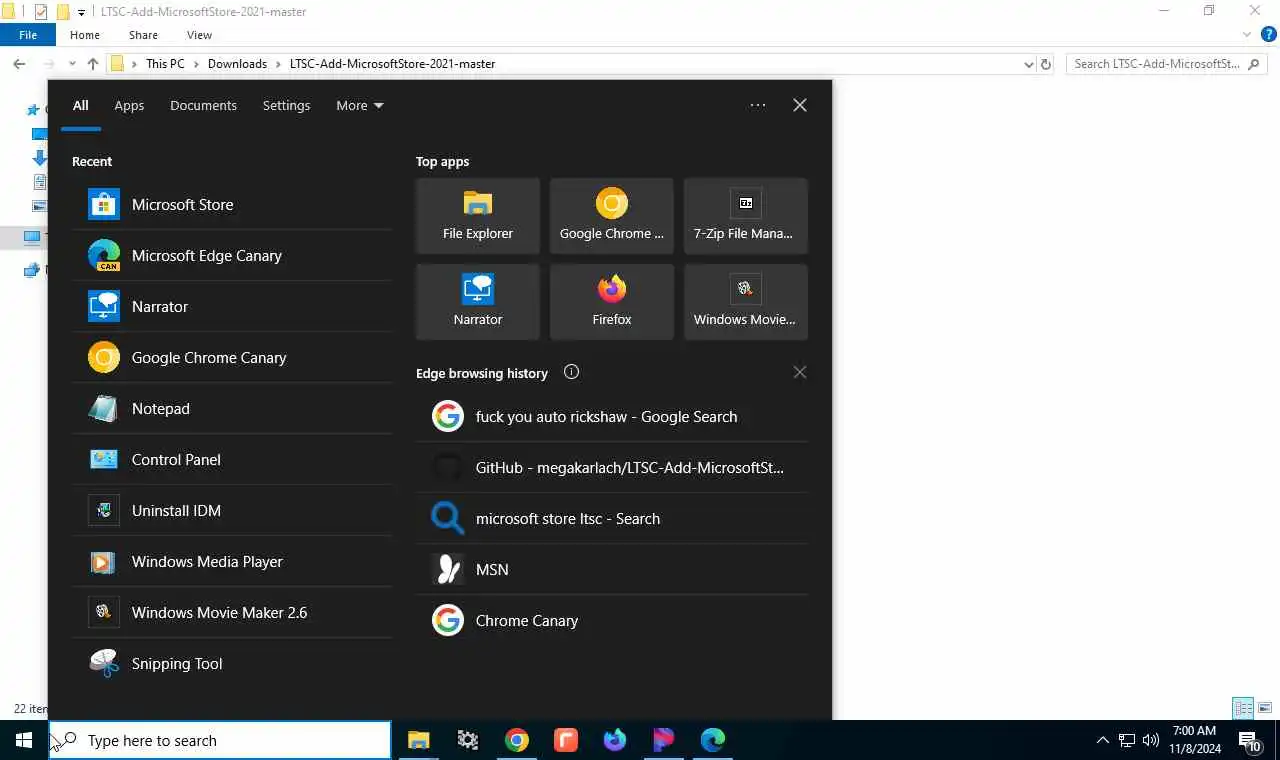This screenshot has height=760, width=1280.
Task: Open Notepad from Recent list
Action: click(x=232, y=408)
